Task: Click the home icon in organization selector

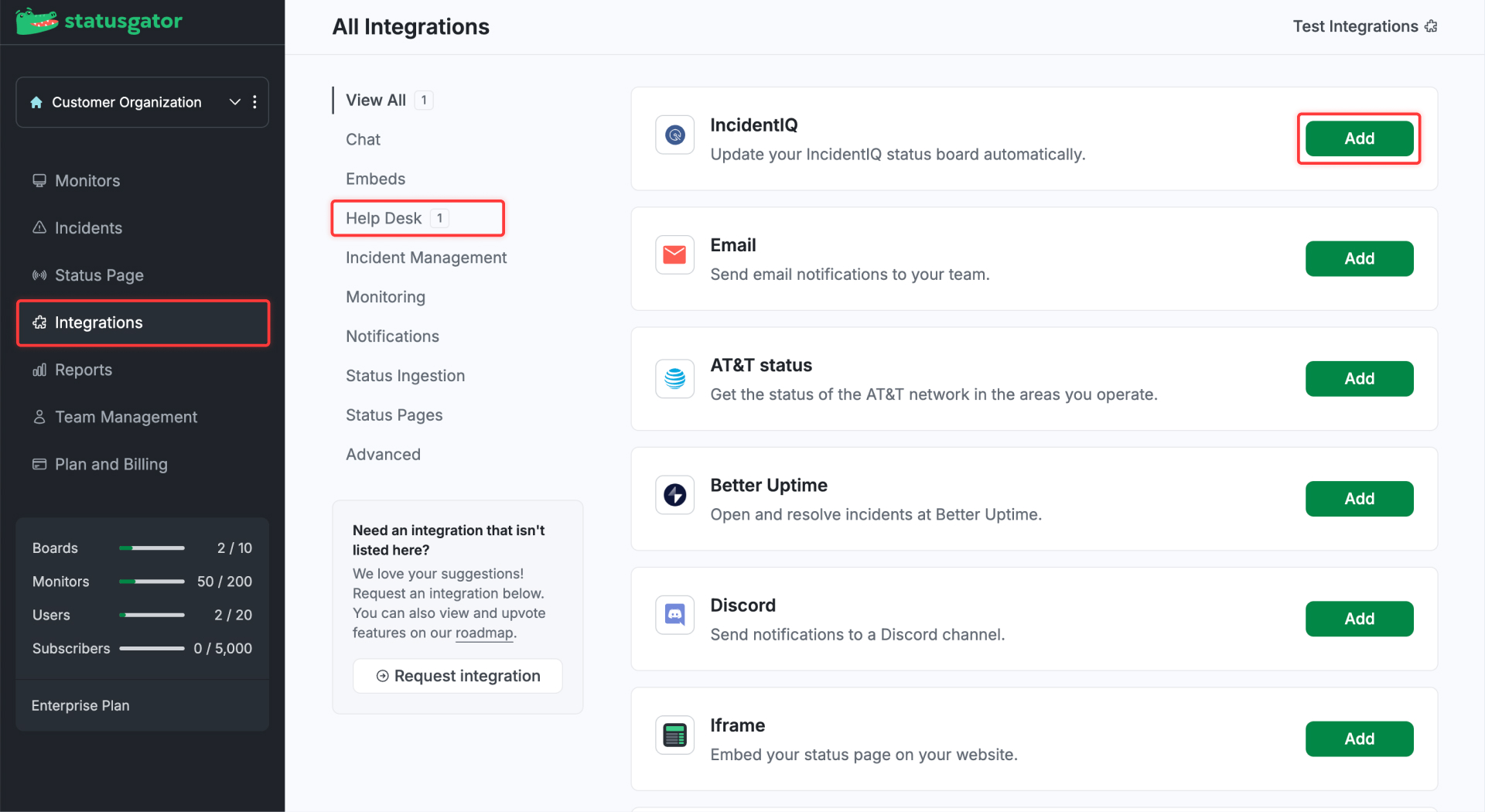Action: click(x=36, y=102)
